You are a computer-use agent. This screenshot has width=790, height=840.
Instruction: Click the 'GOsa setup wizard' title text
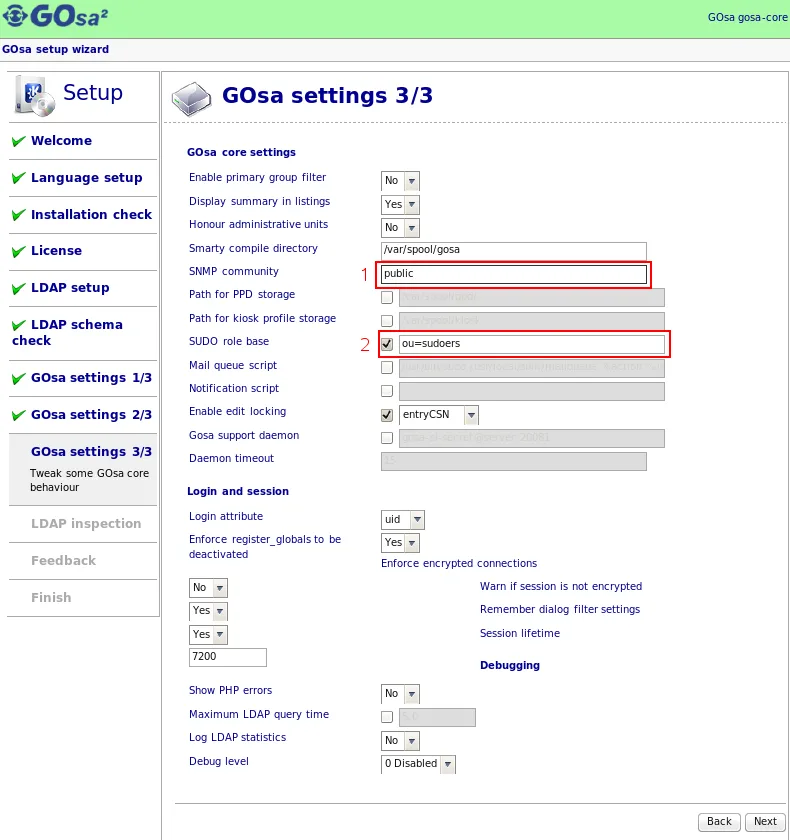[x=56, y=49]
